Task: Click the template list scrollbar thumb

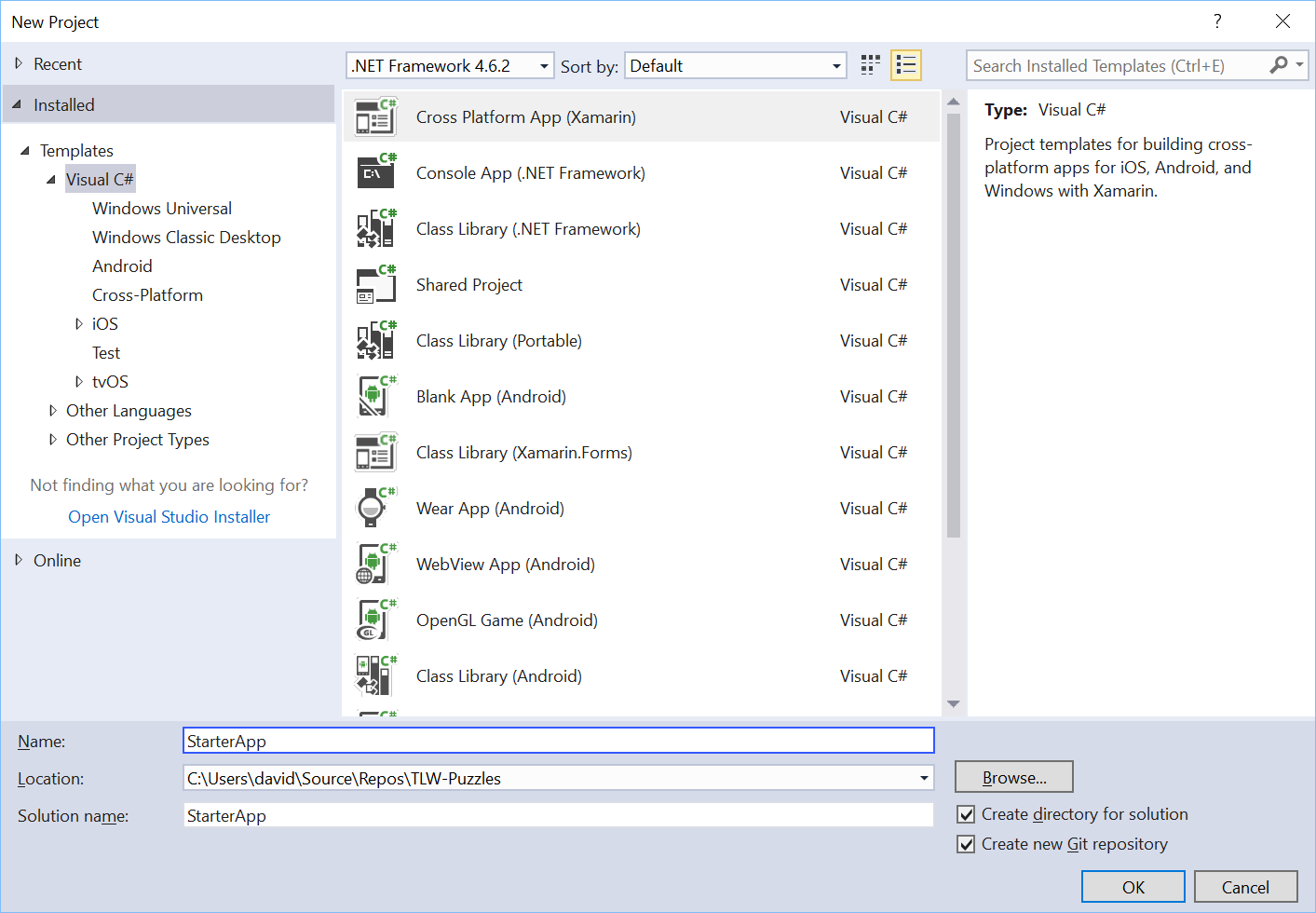Action: pyautogui.click(x=954, y=326)
